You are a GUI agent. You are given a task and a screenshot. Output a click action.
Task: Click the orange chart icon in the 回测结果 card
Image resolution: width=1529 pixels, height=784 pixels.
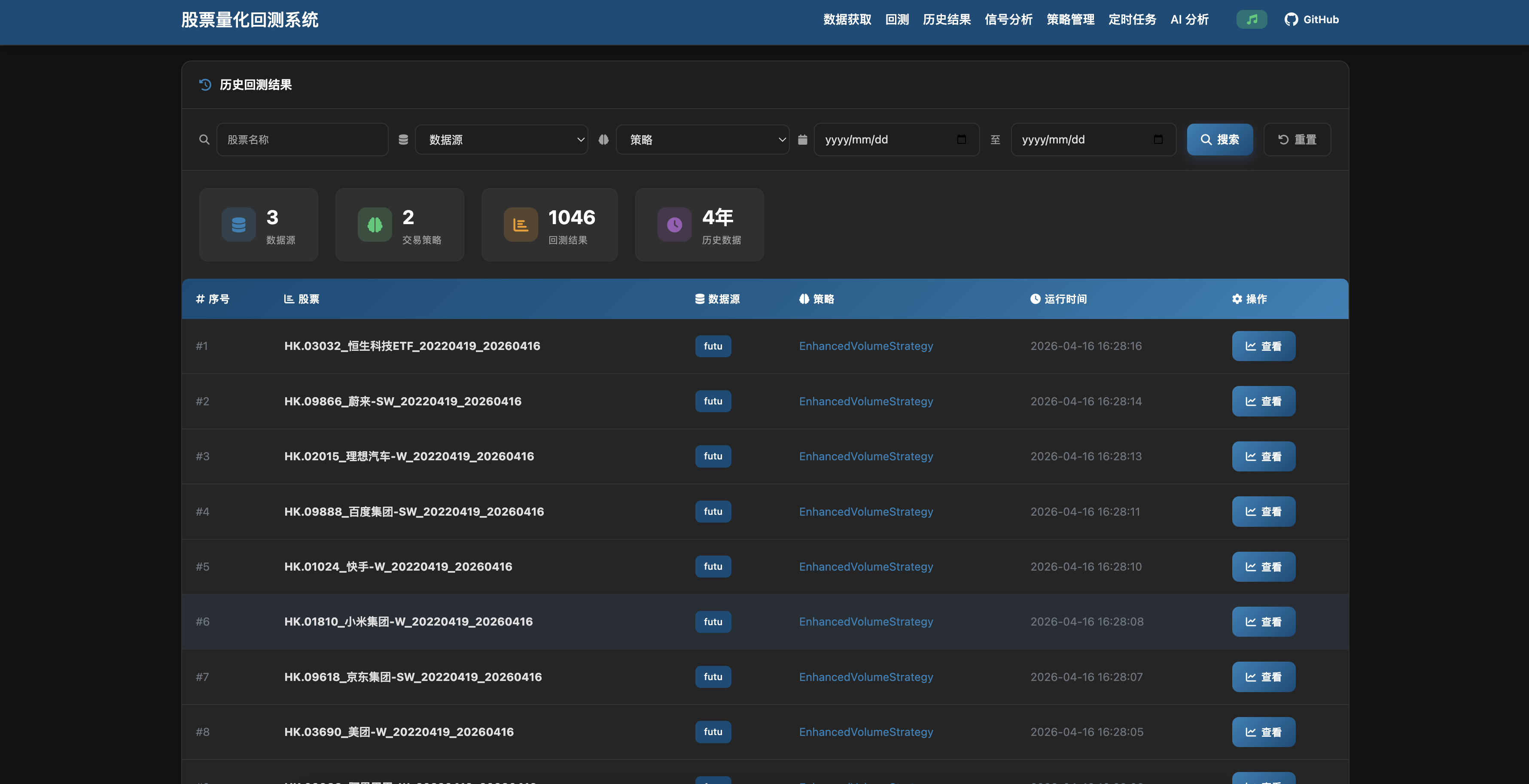tap(521, 225)
